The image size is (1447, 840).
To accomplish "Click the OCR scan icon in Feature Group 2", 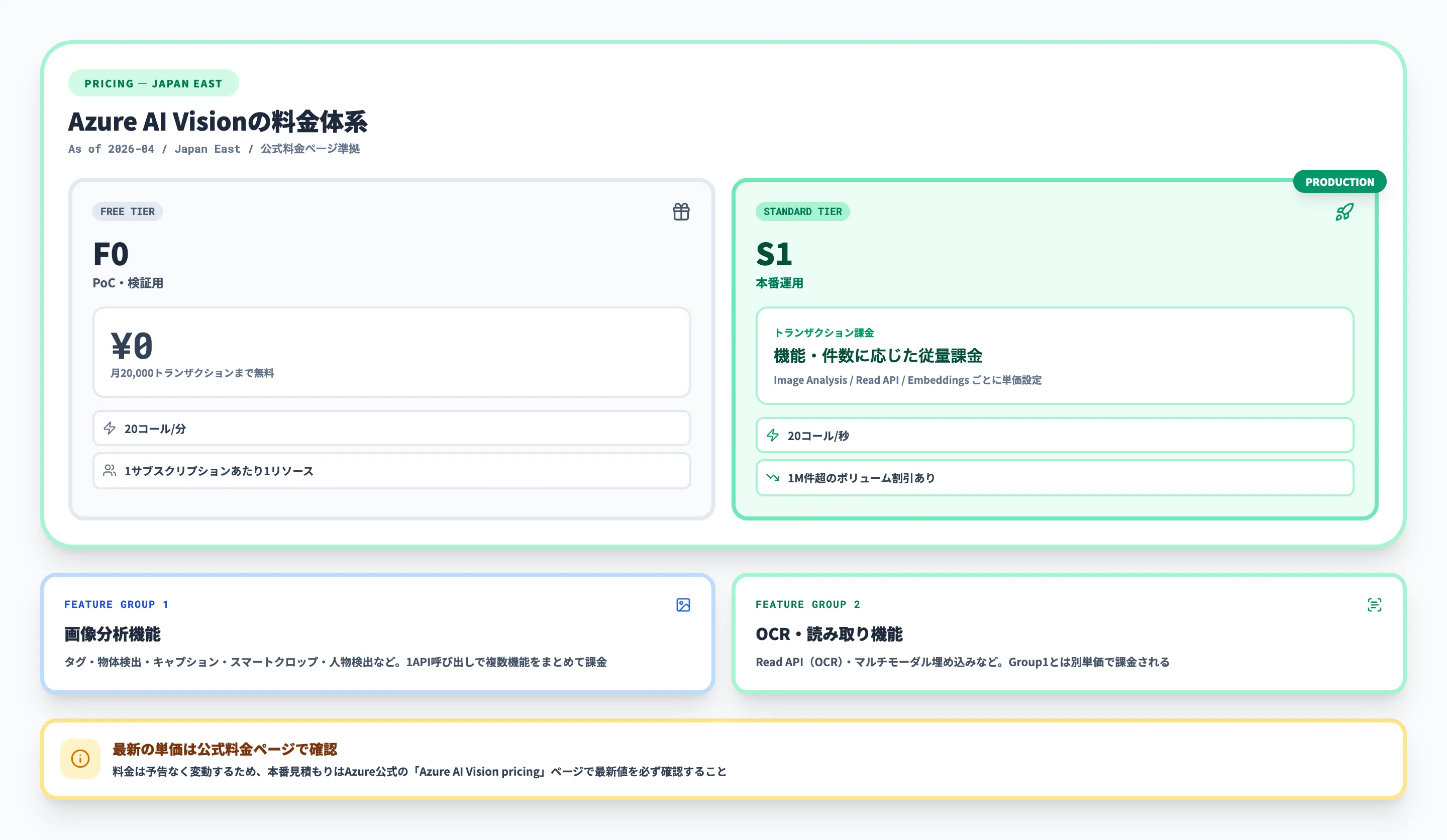I will pos(1375,604).
